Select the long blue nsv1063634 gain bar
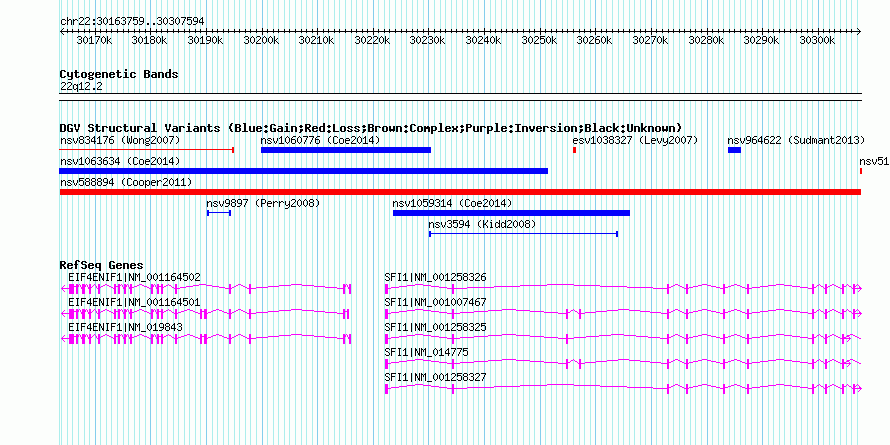This screenshot has height=445, width=890. pos(304,171)
